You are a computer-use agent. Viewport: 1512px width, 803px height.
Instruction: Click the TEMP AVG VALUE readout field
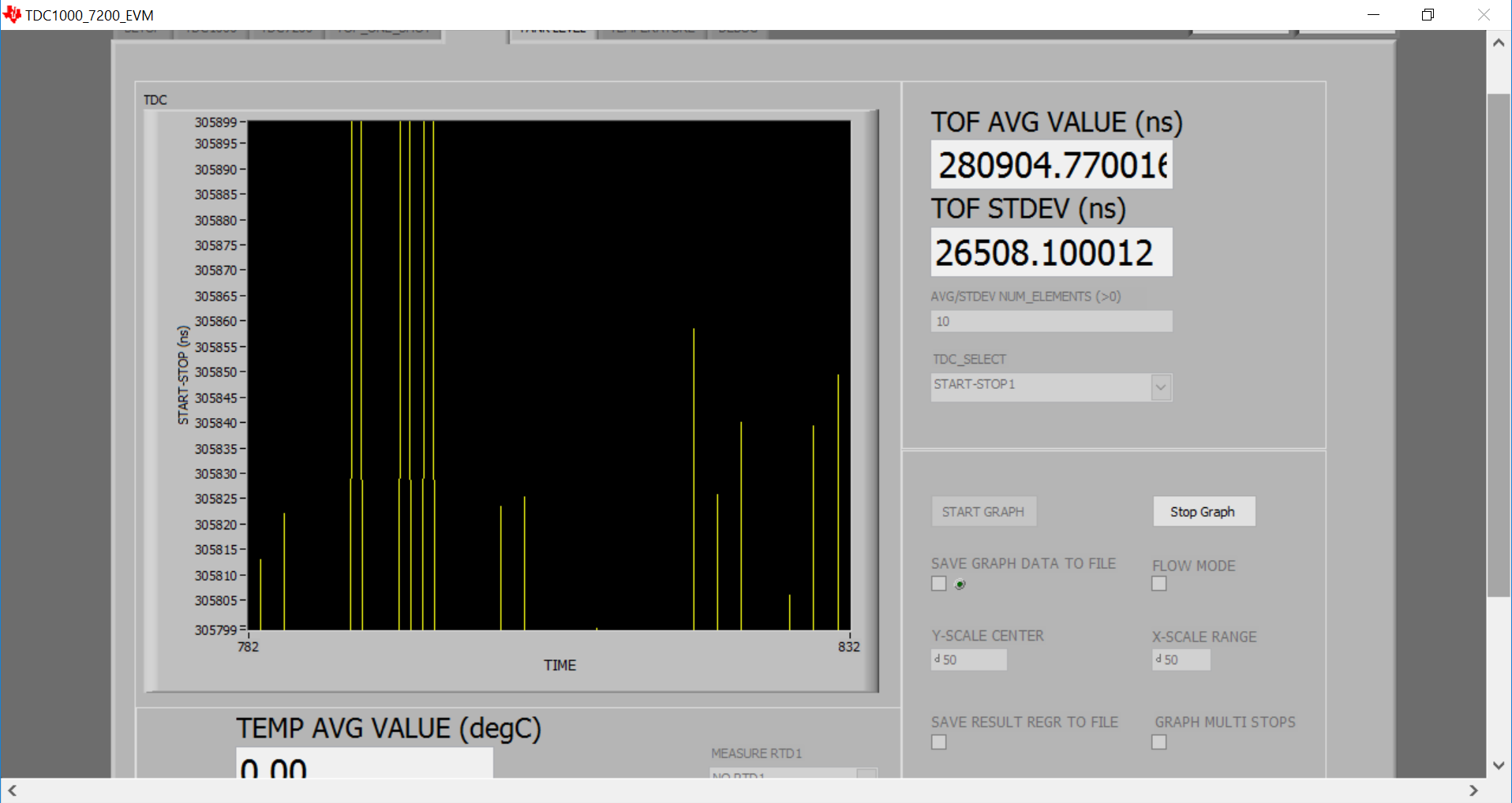tap(364, 764)
